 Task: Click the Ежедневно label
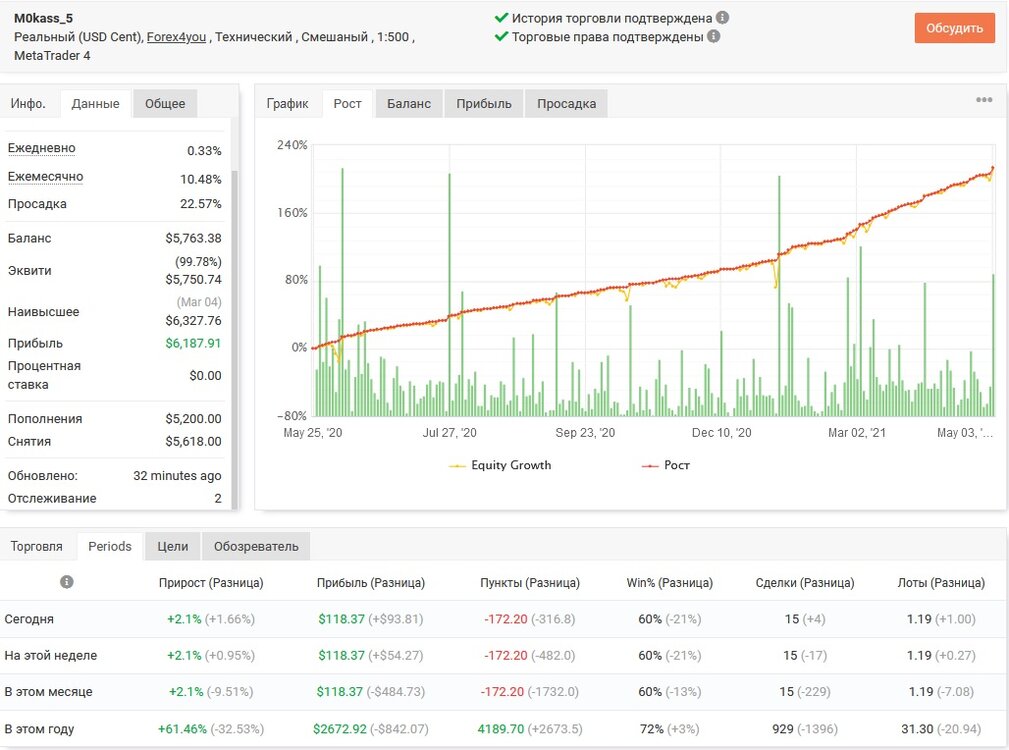(x=42, y=148)
